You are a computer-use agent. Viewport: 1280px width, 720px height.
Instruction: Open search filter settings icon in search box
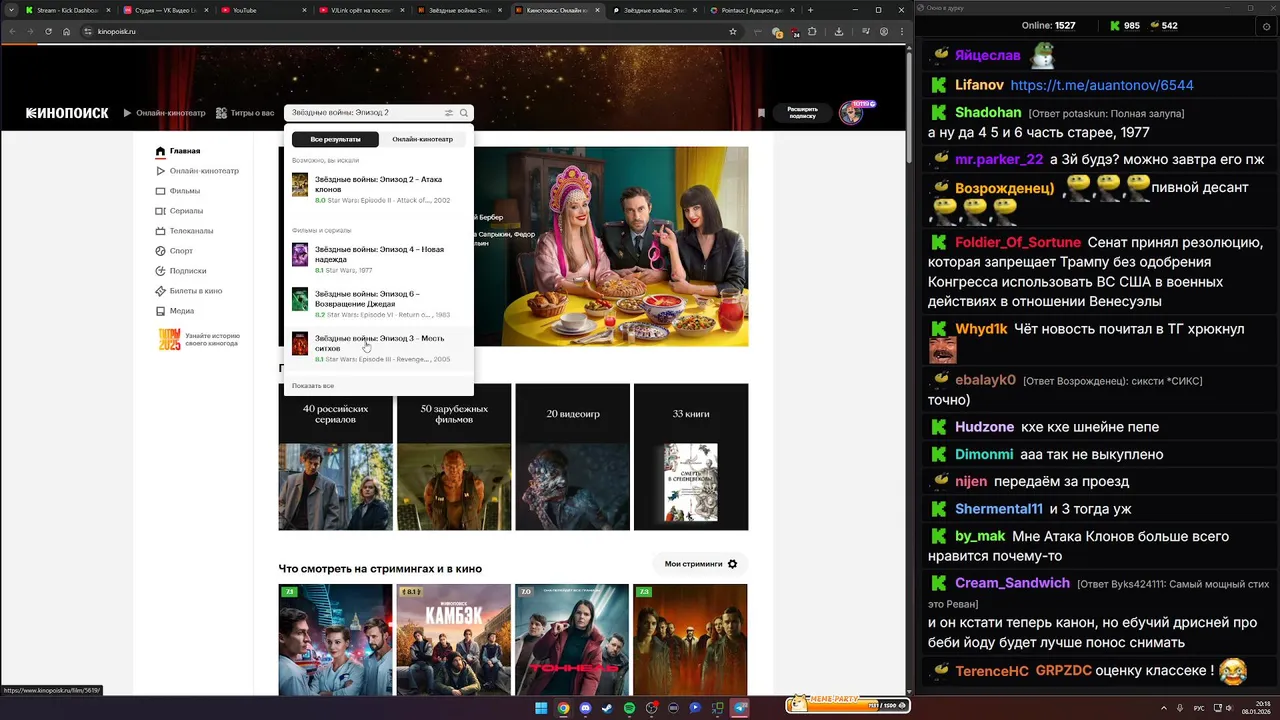coord(449,113)
